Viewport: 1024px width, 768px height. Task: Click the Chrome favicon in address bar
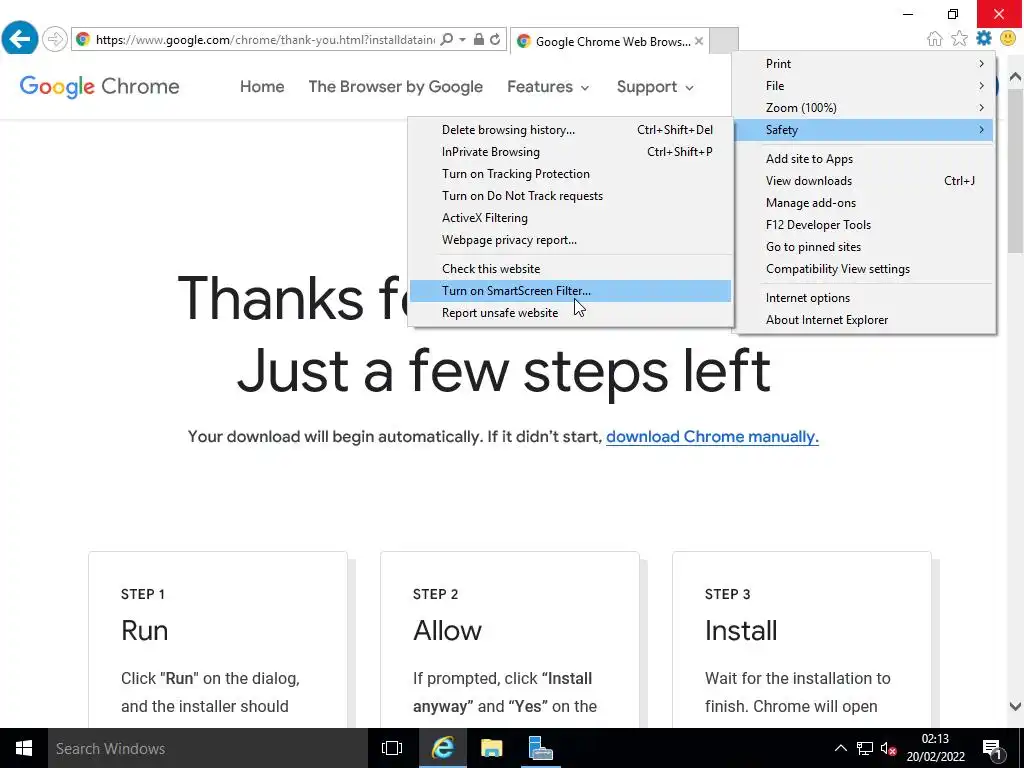coord(83,40)
